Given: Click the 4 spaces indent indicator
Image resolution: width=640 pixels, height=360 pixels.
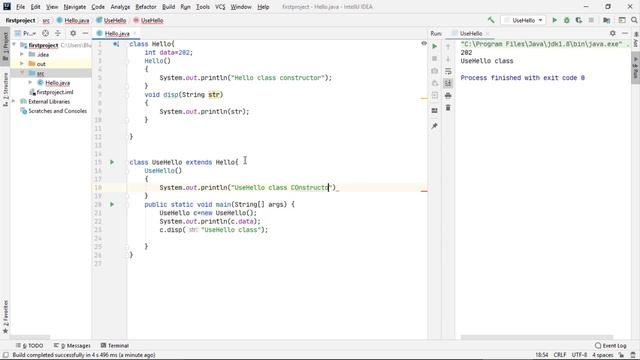Looking at the screenshot, I should pyautogui.click(x=603, y=355).
